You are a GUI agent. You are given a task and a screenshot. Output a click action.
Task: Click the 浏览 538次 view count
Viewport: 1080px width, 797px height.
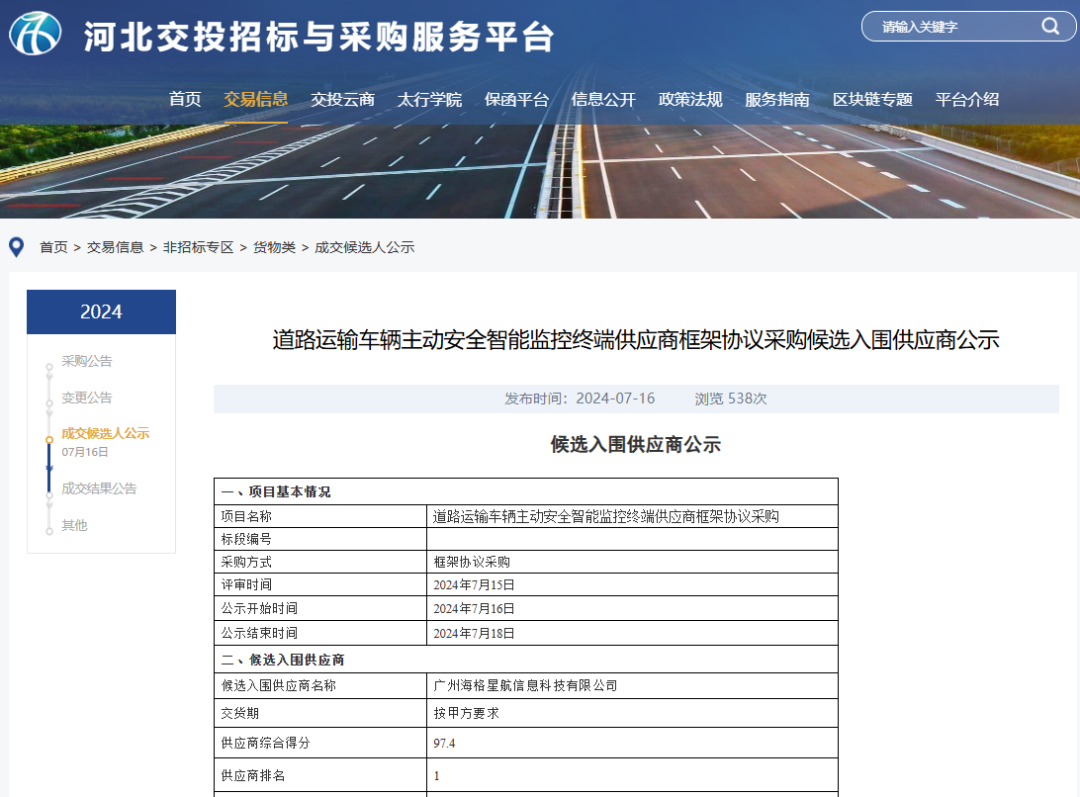click(x=731, y=399)
